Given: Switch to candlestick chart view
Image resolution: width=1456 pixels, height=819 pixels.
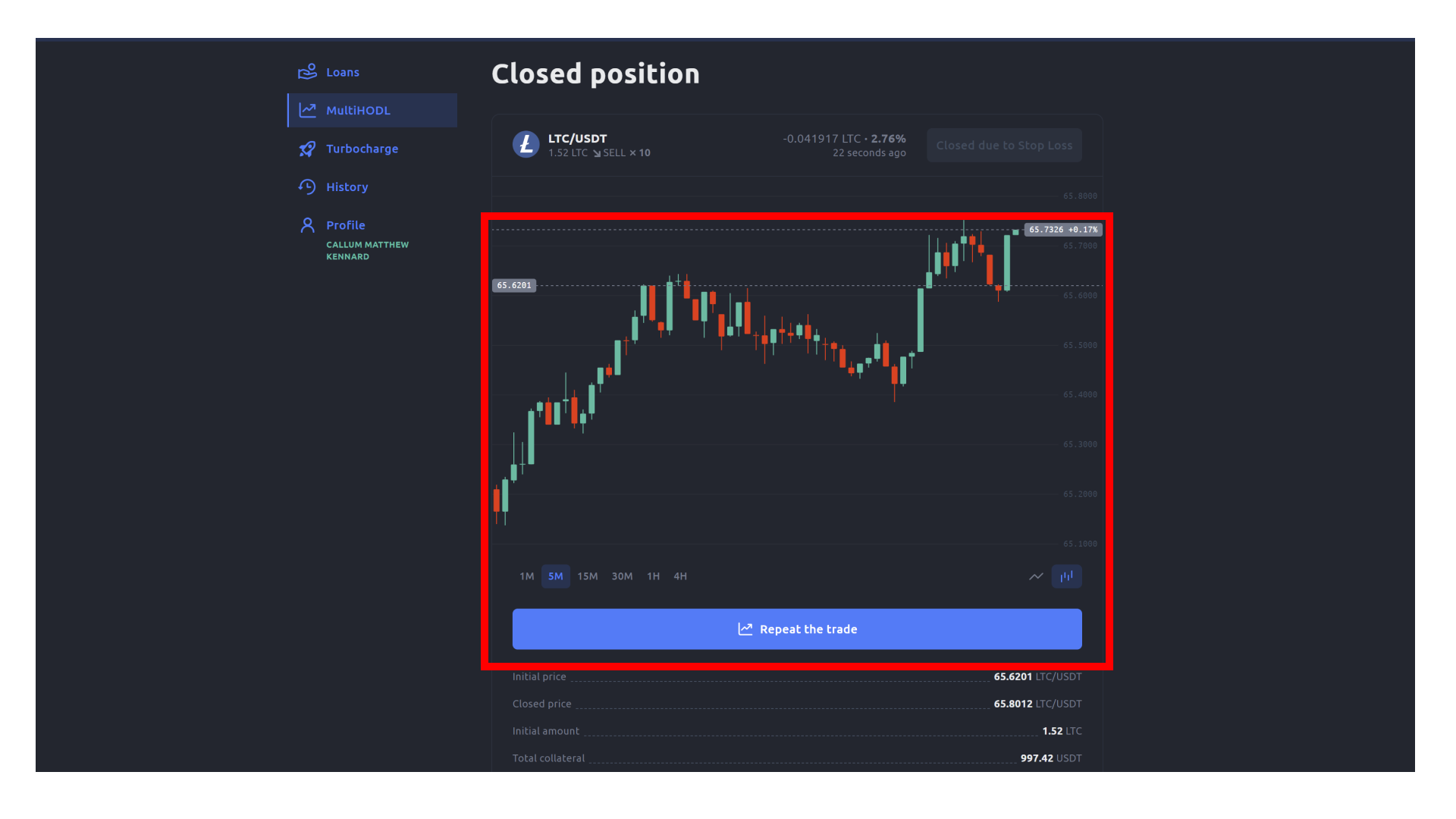Looking at the screenshot, I should [x=1067, y=576].
